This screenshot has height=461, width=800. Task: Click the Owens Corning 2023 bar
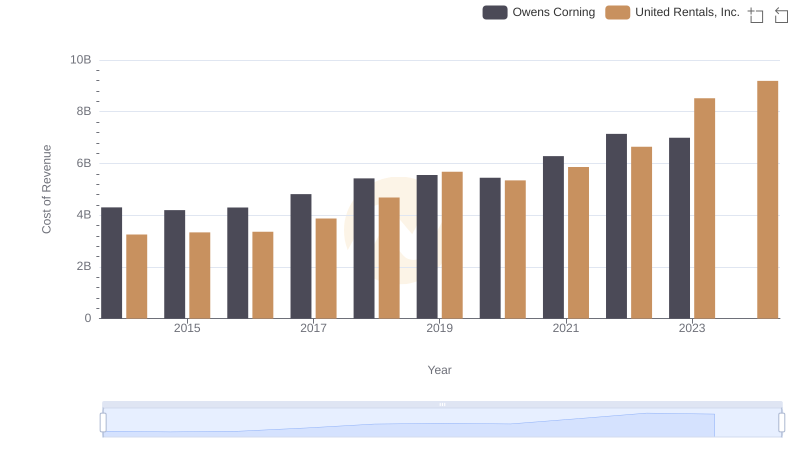point(679,228)
